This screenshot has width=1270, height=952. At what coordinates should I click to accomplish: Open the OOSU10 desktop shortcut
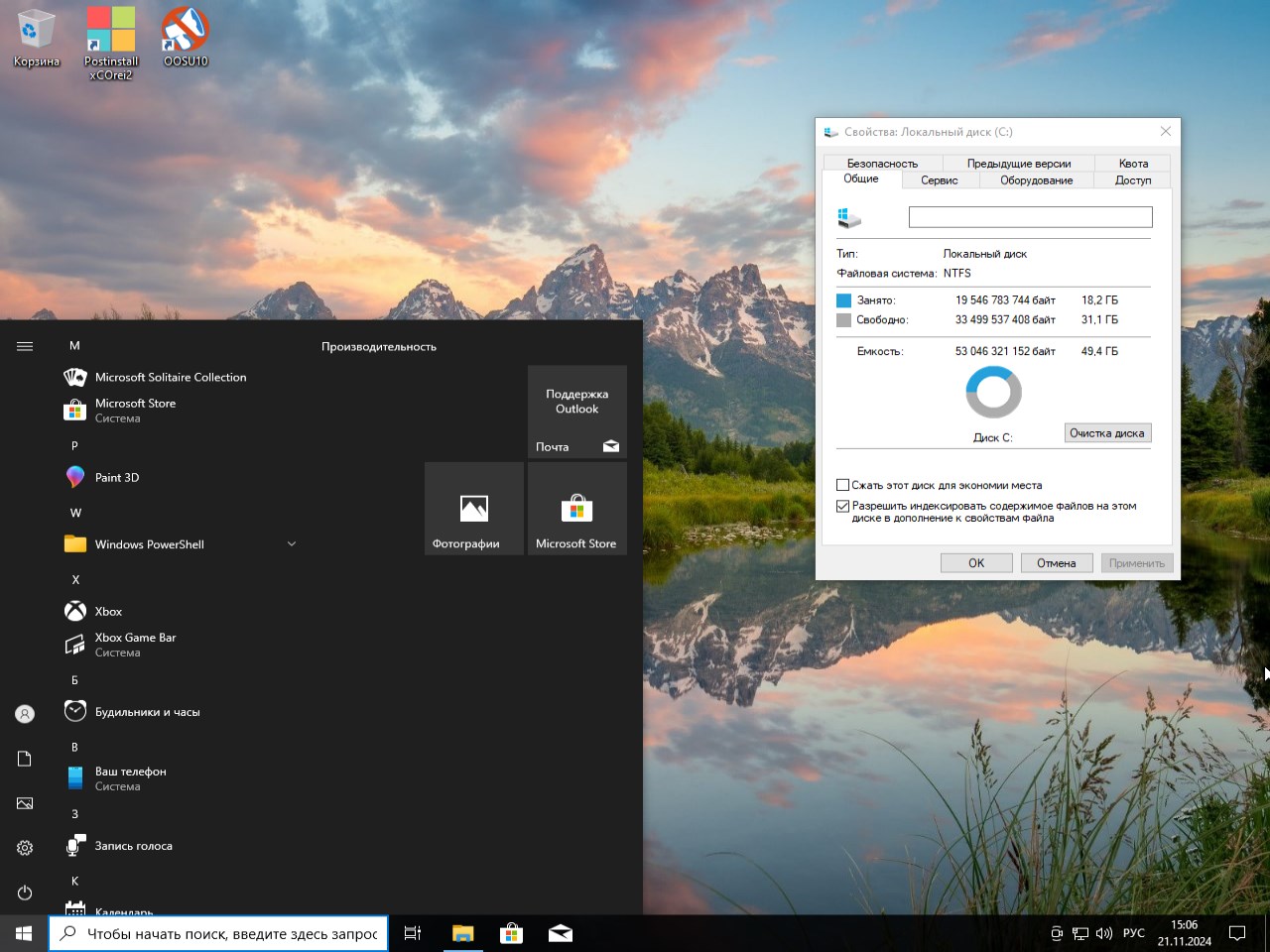click(x=186, y=38)
